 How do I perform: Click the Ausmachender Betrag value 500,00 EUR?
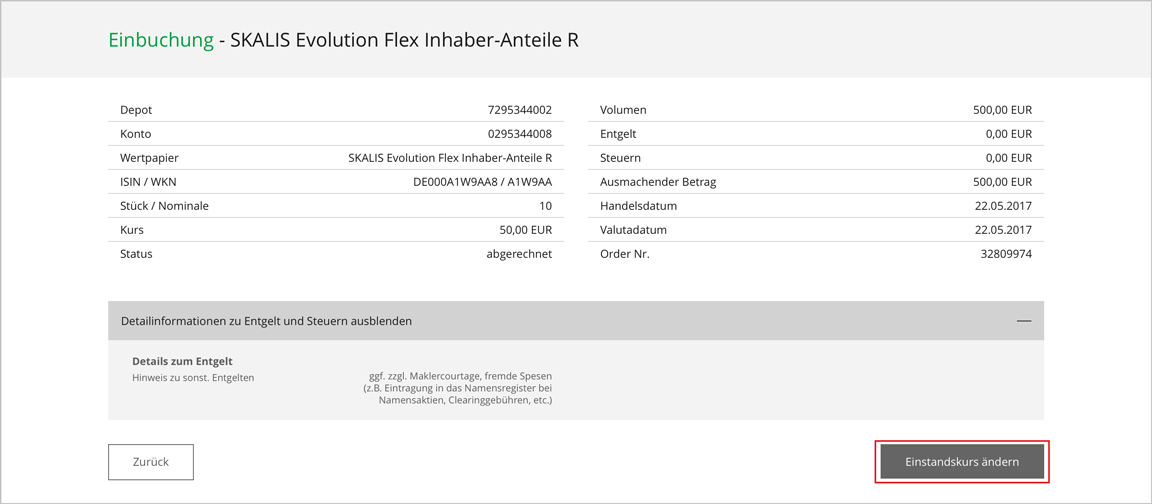coord(1003,182)
